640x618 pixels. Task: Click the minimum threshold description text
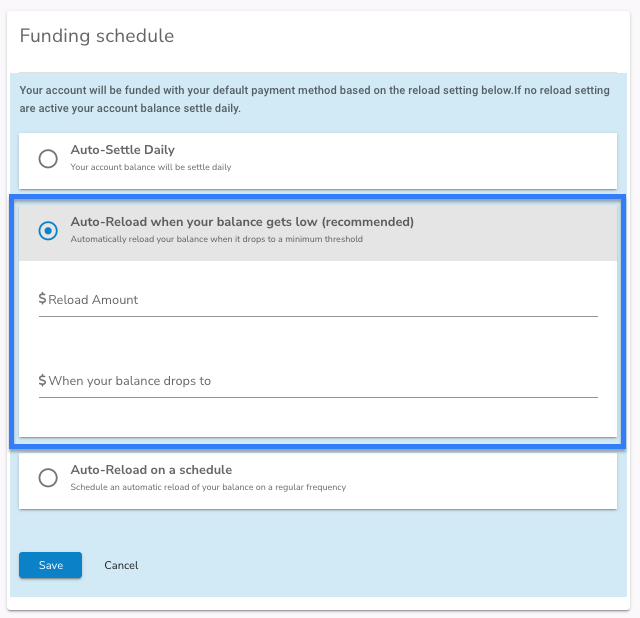tap(216, 239)
